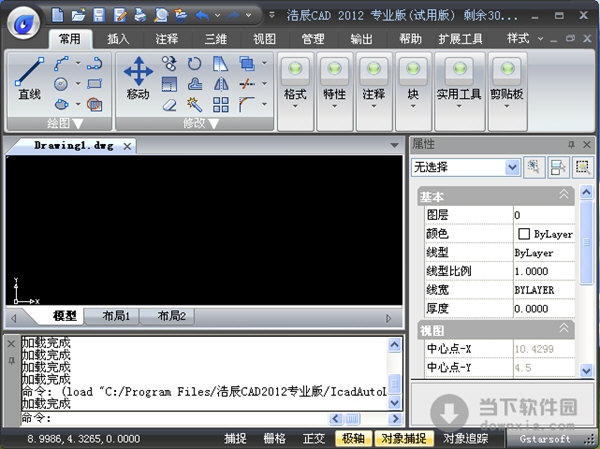Collapse the 基本 properties section
Image resolution: width=600 pixels, height=449 pixels.
click(x=564, y=194)
